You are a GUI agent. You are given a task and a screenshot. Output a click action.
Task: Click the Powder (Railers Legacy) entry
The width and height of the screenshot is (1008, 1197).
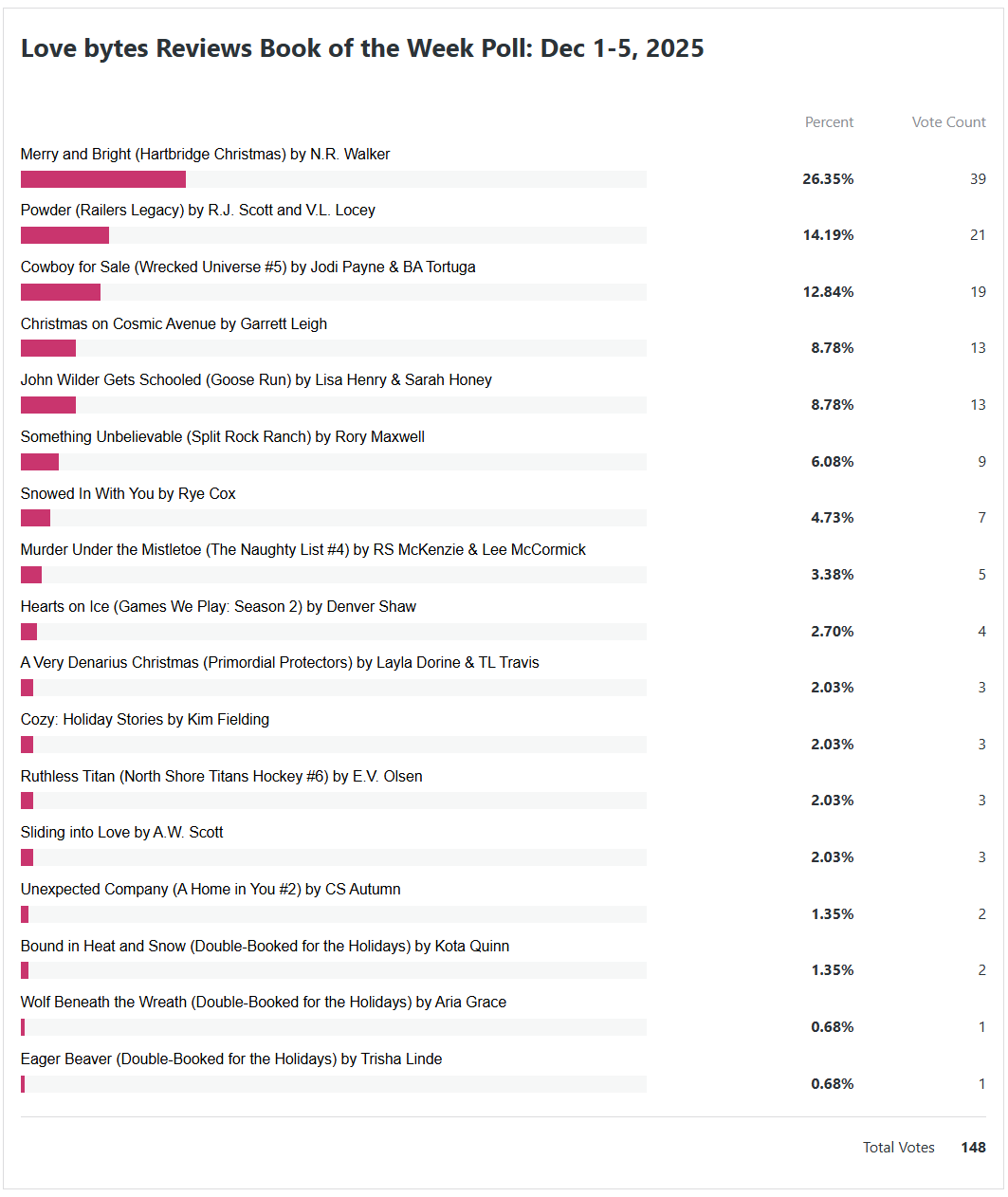(x=197, y=210)
